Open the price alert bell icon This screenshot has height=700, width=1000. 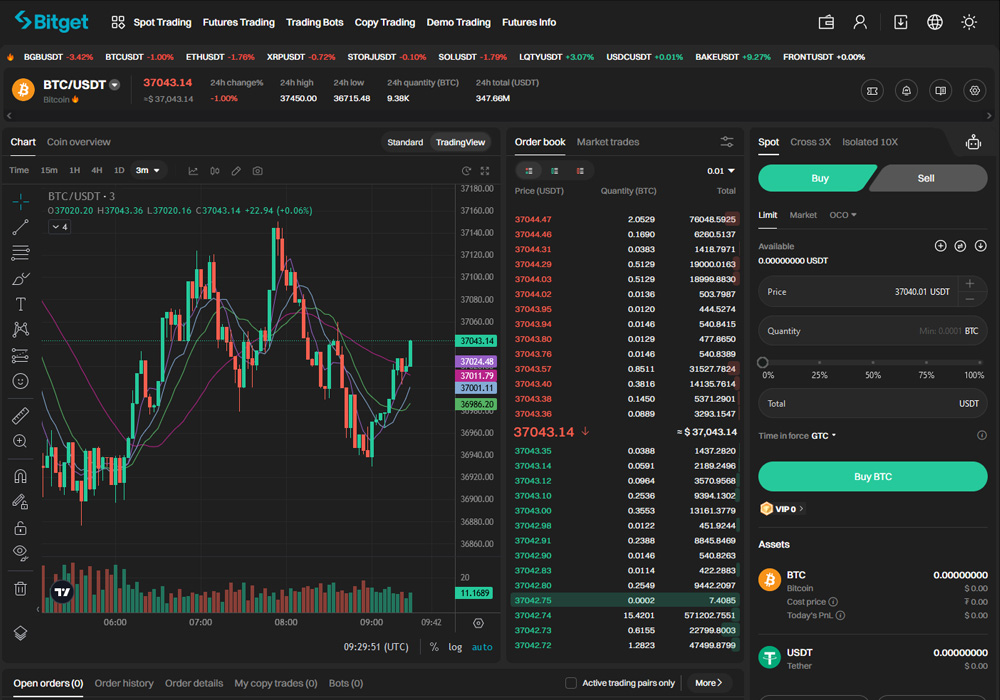click(906, 91)
